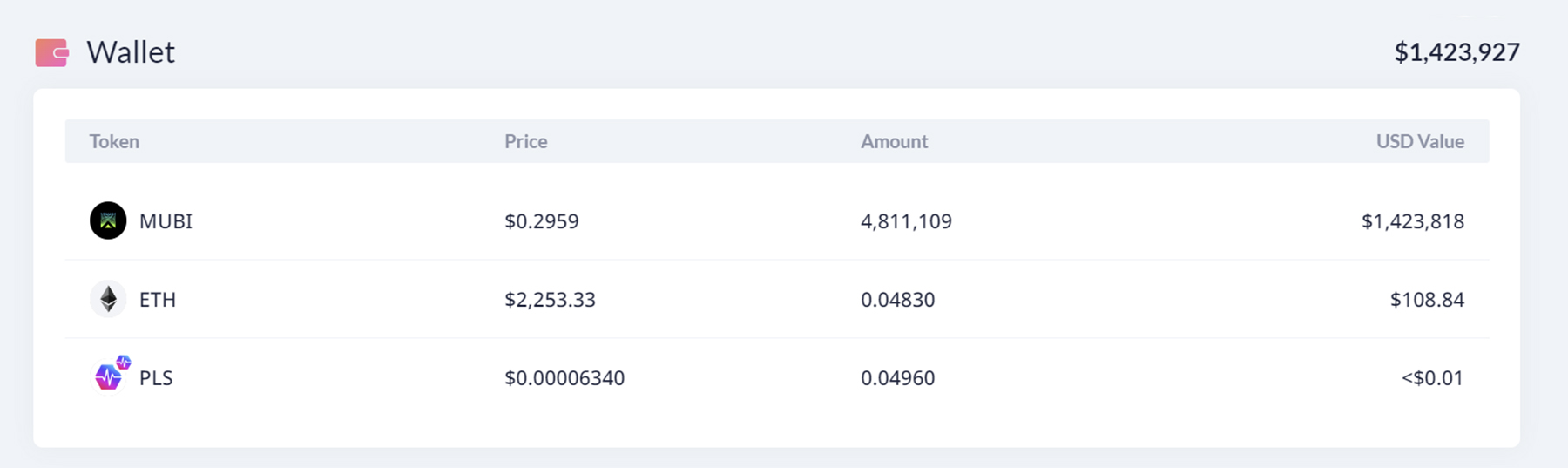Click the MUBI amount 4,811,109
The image size is (1568, 468).
[x=906, y=221]
